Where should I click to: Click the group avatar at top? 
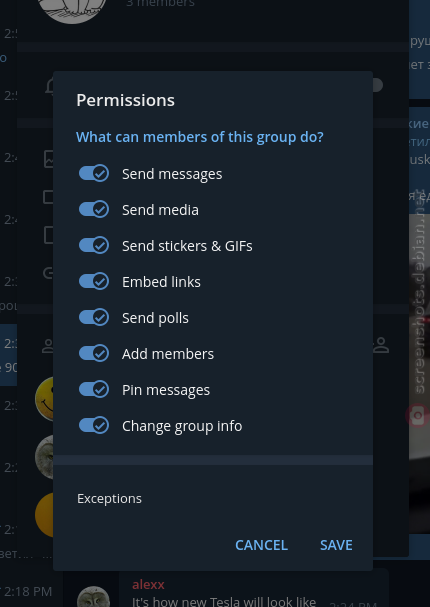(72, 11)
